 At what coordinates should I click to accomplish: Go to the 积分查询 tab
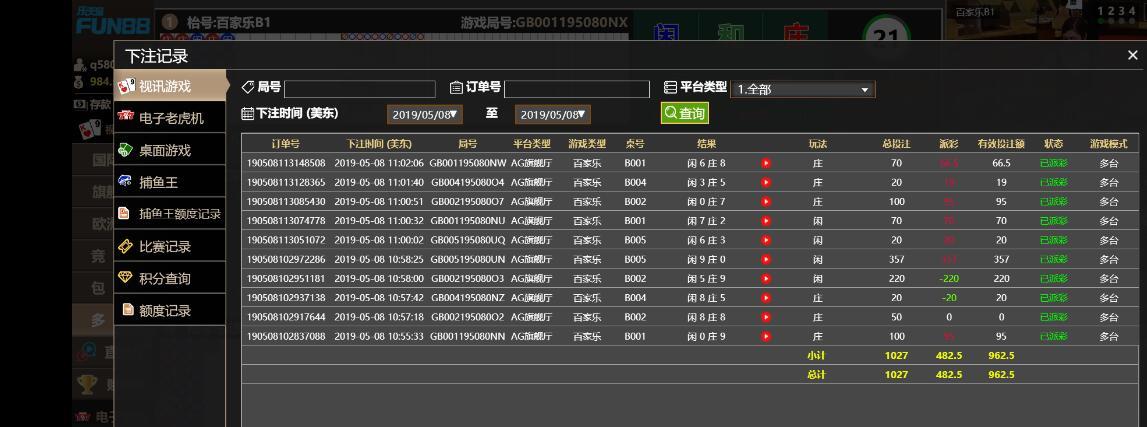[165, 278]
